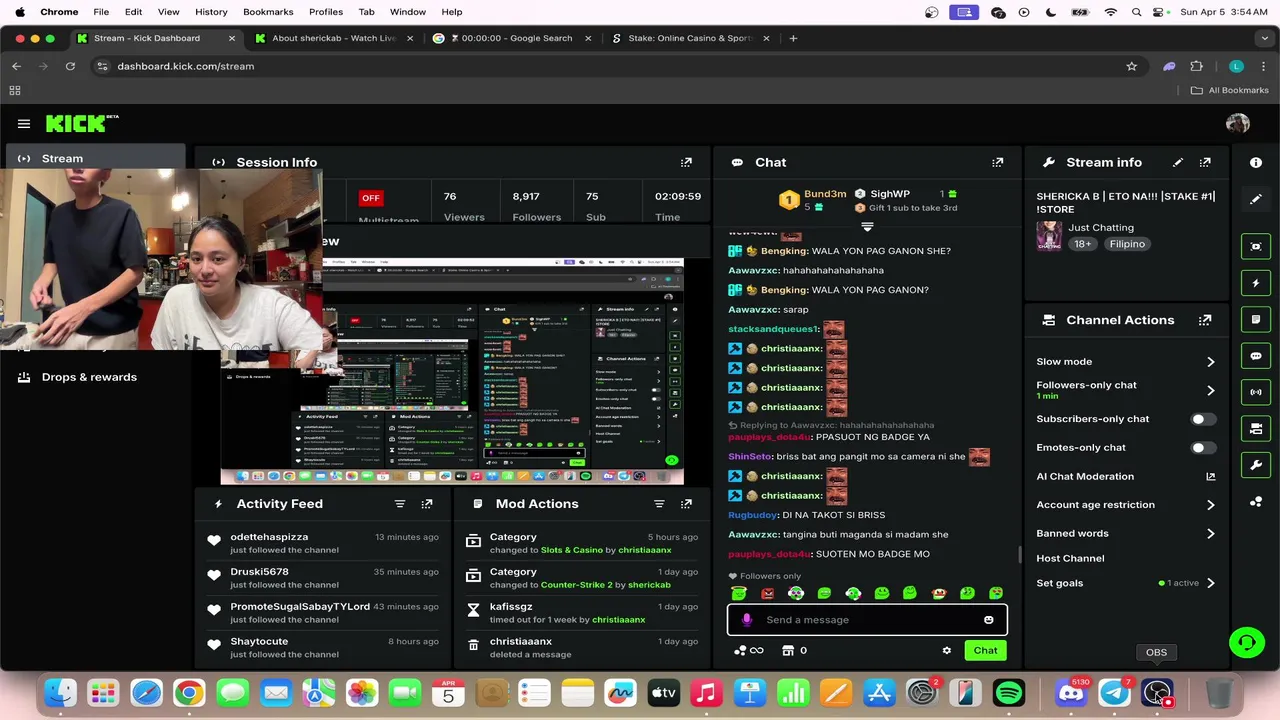
Task: Toggle stream preview panel in right sidebar
Action: pyautogui.click(x=1256, y=247)
